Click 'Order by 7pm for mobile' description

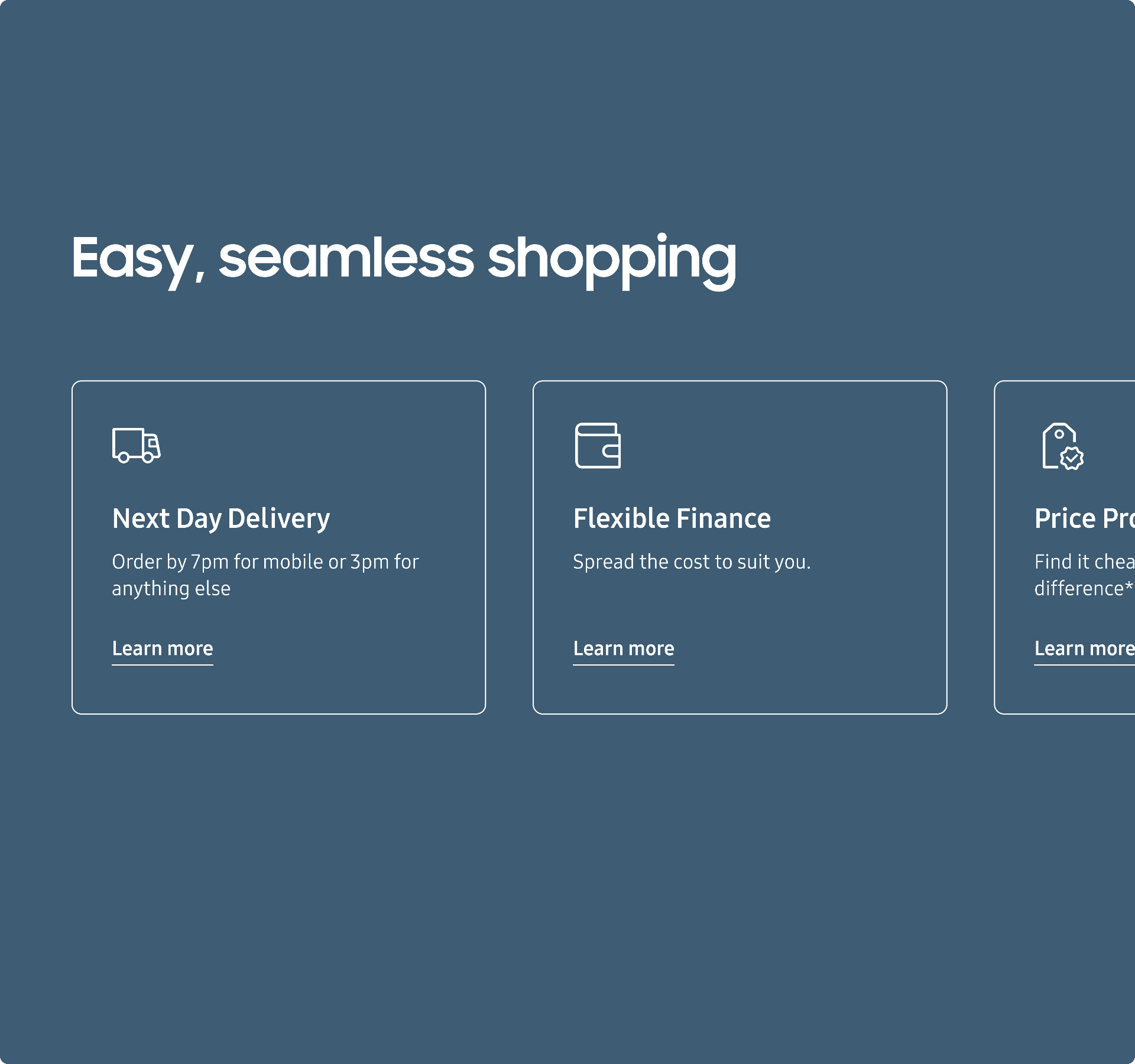pos(265,575)
